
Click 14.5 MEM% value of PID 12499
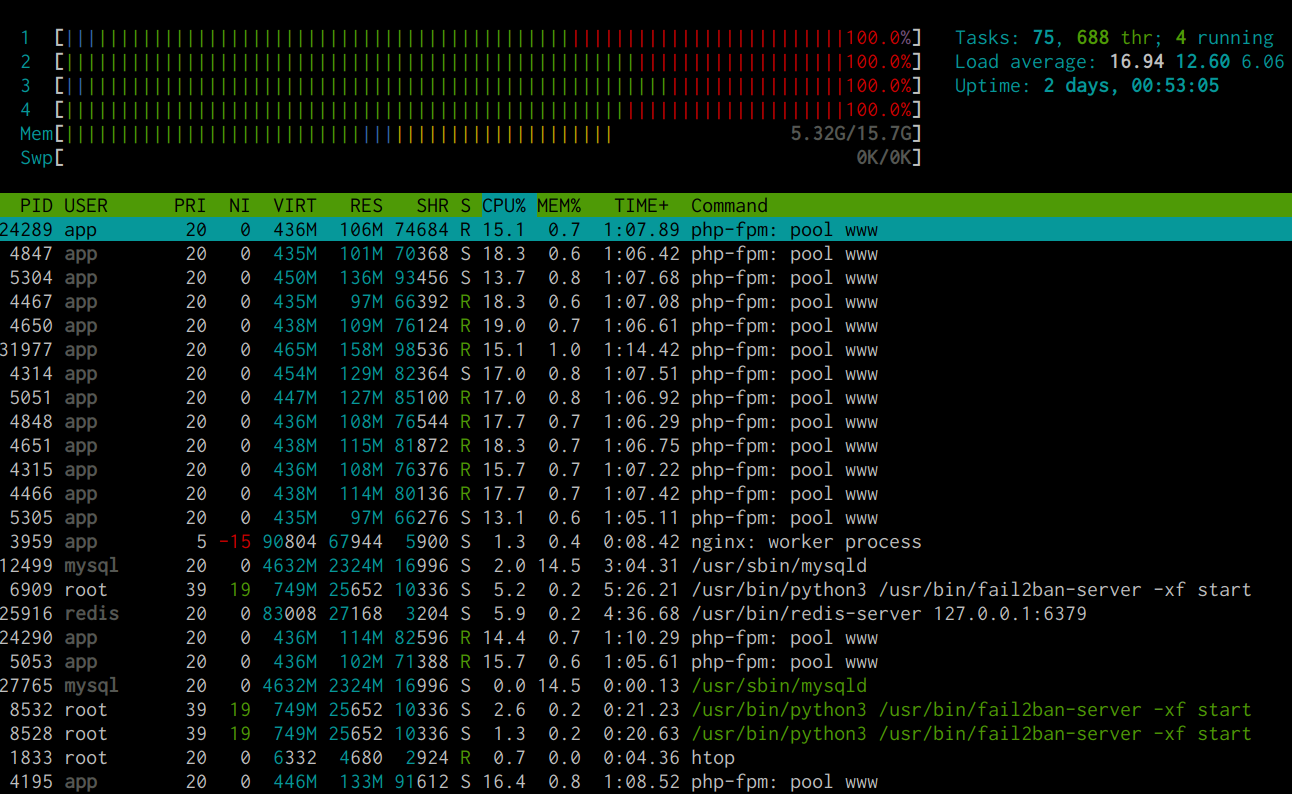pyautogui.click(x=559, y=566)
